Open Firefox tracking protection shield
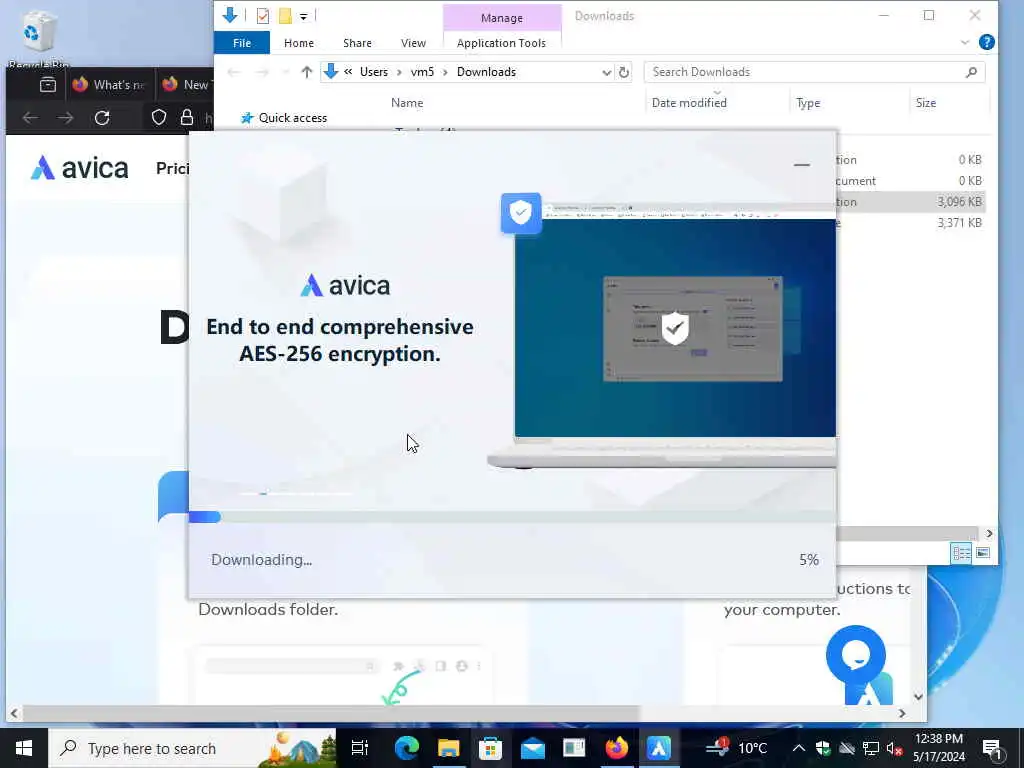Screen dimensions: 1024x768 [159, 118]
